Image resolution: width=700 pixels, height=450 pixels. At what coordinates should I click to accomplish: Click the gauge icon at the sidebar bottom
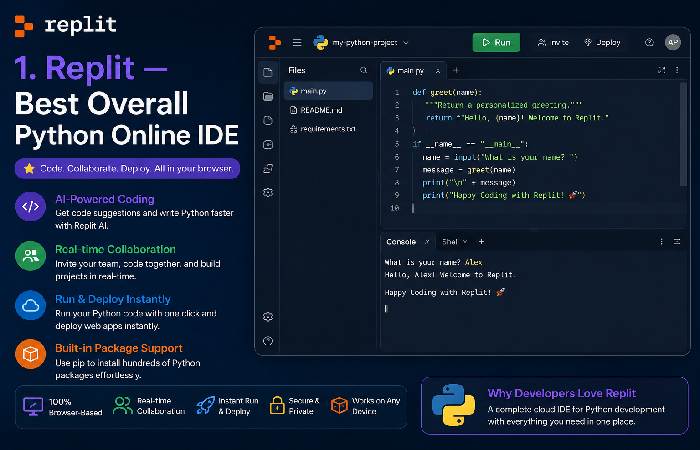coord(268,341)
